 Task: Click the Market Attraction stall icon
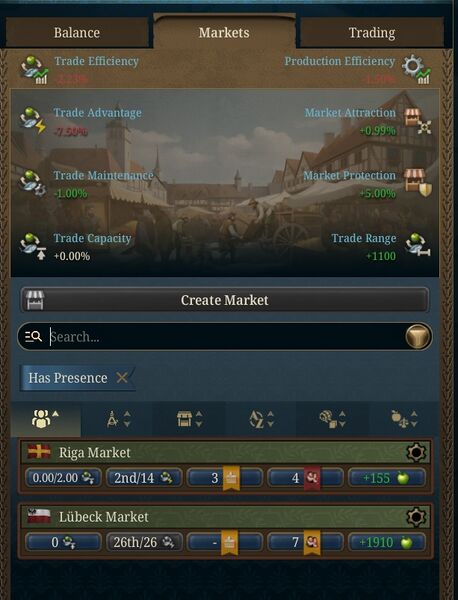[x=418, y=121]
